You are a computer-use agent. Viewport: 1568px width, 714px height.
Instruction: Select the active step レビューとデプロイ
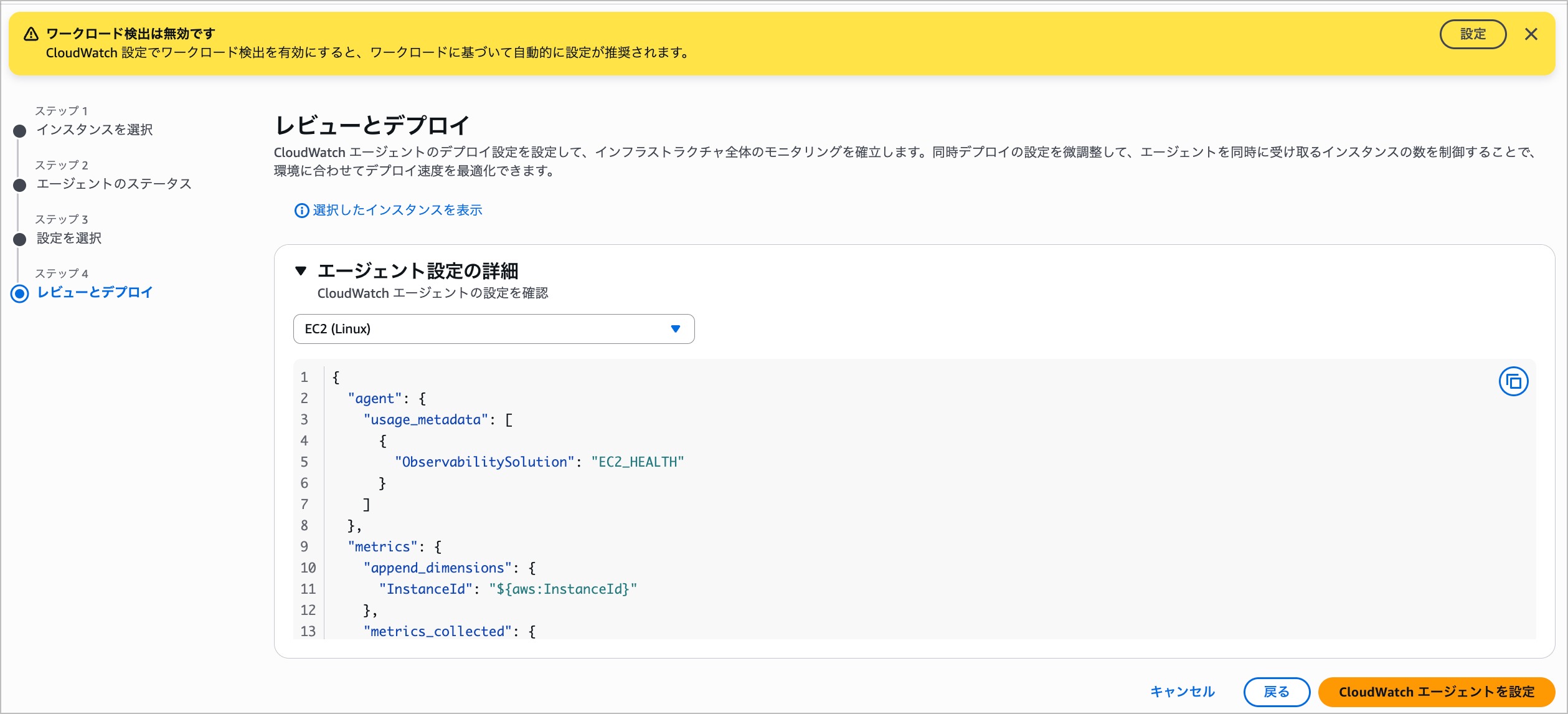95,292
